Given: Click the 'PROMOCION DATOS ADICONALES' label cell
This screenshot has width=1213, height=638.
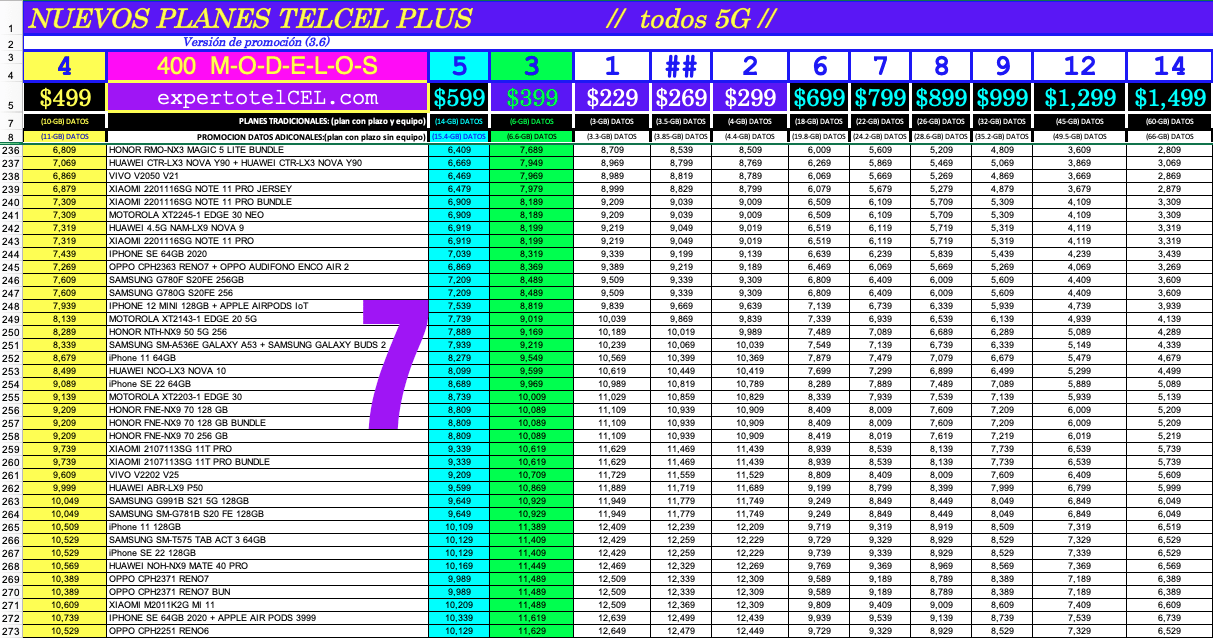Looking at the screenshot, I should [267, 136].
